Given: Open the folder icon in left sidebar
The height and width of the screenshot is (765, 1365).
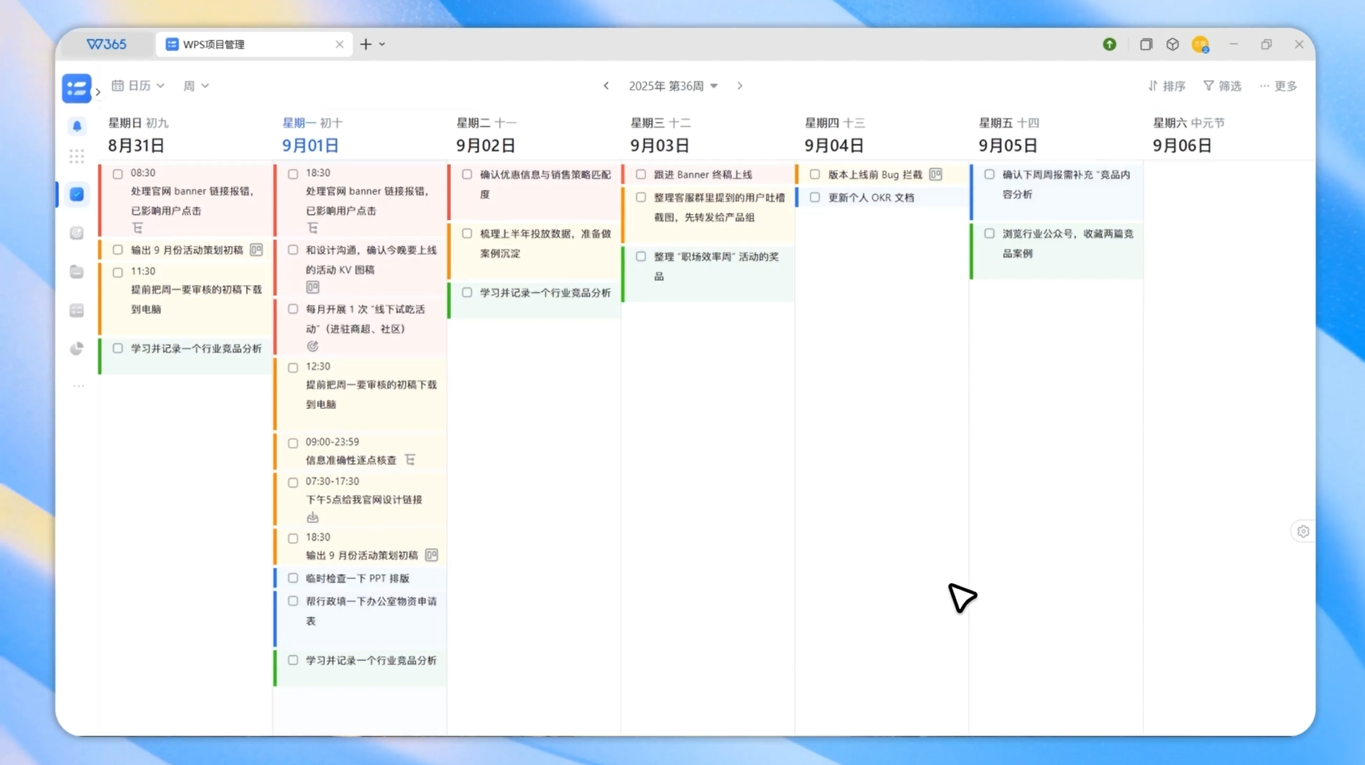Looking at the screenshot, I should [x=77, y=272].
